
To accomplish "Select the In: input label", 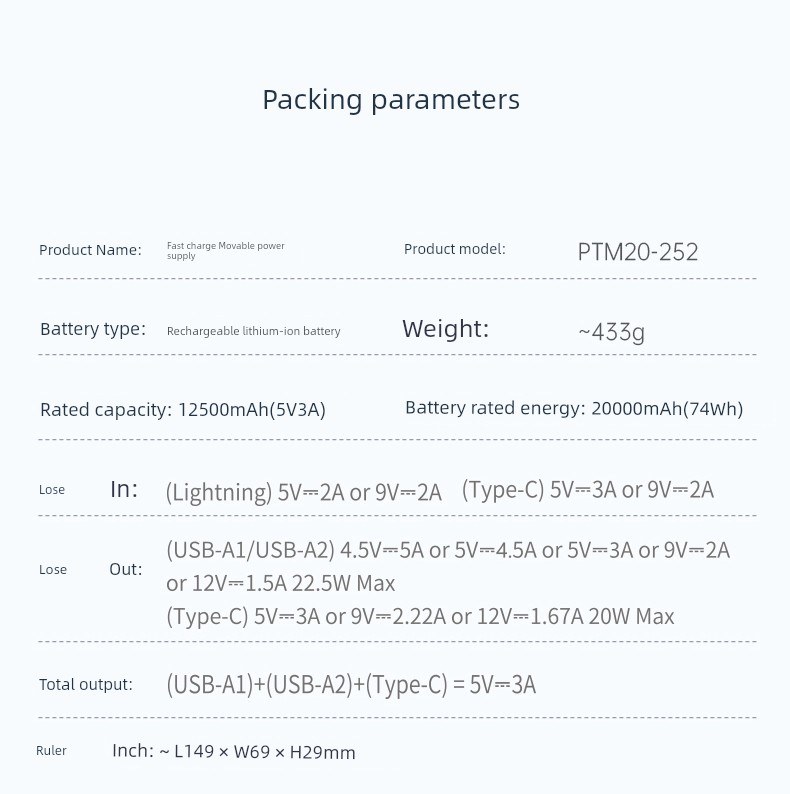I will pyautogui.click(x=124, y=489).
